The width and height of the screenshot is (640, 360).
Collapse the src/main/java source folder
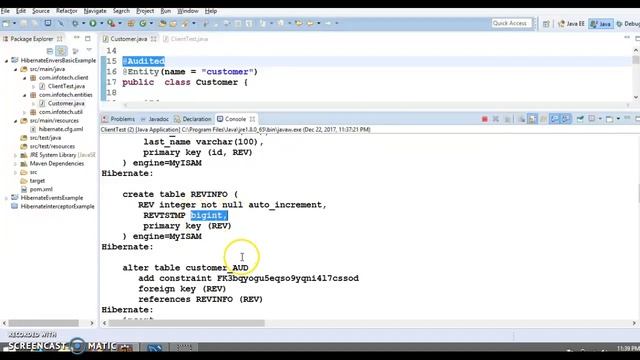click(x=16, y=69)
